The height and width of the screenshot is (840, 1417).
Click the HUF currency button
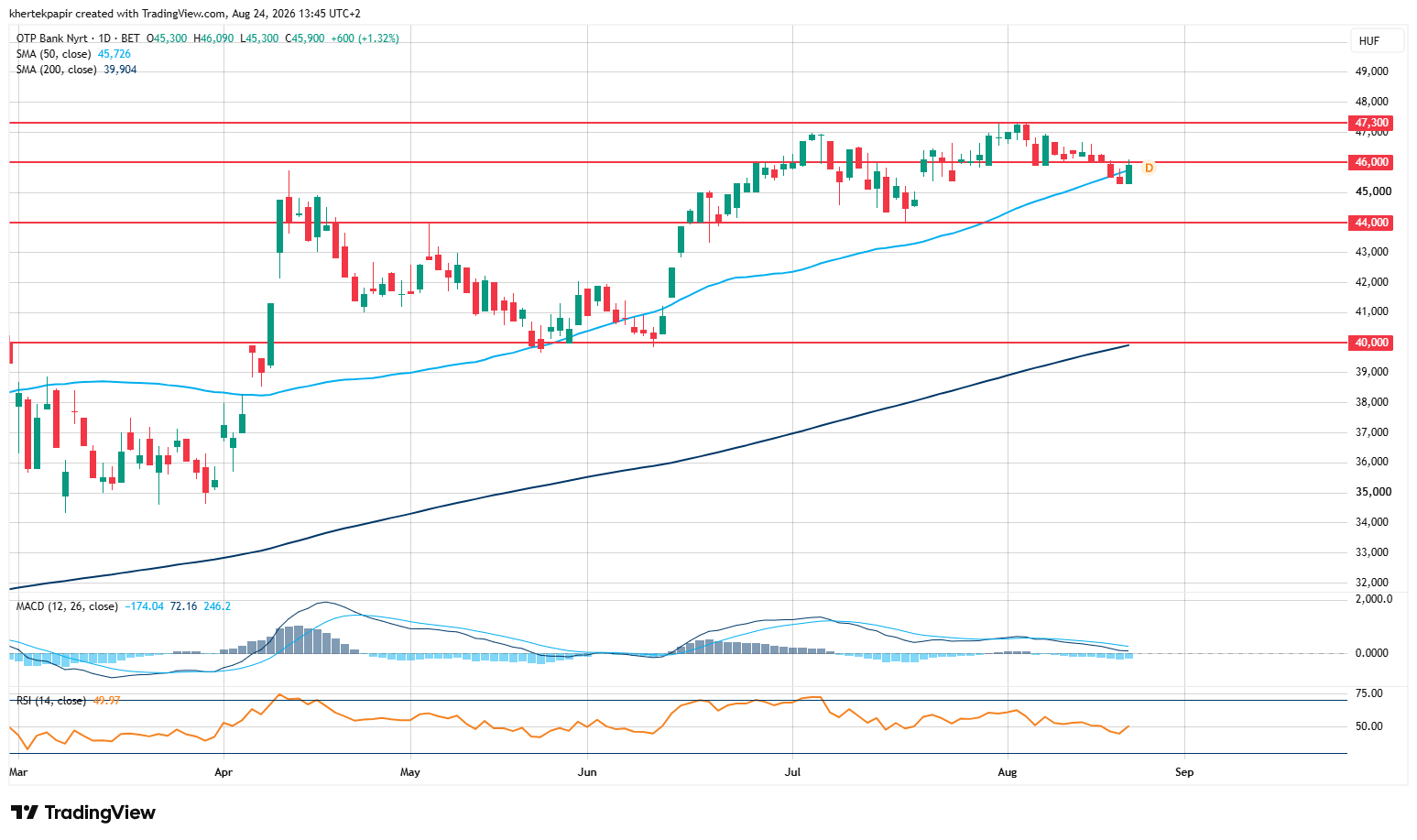(1376, 41)
